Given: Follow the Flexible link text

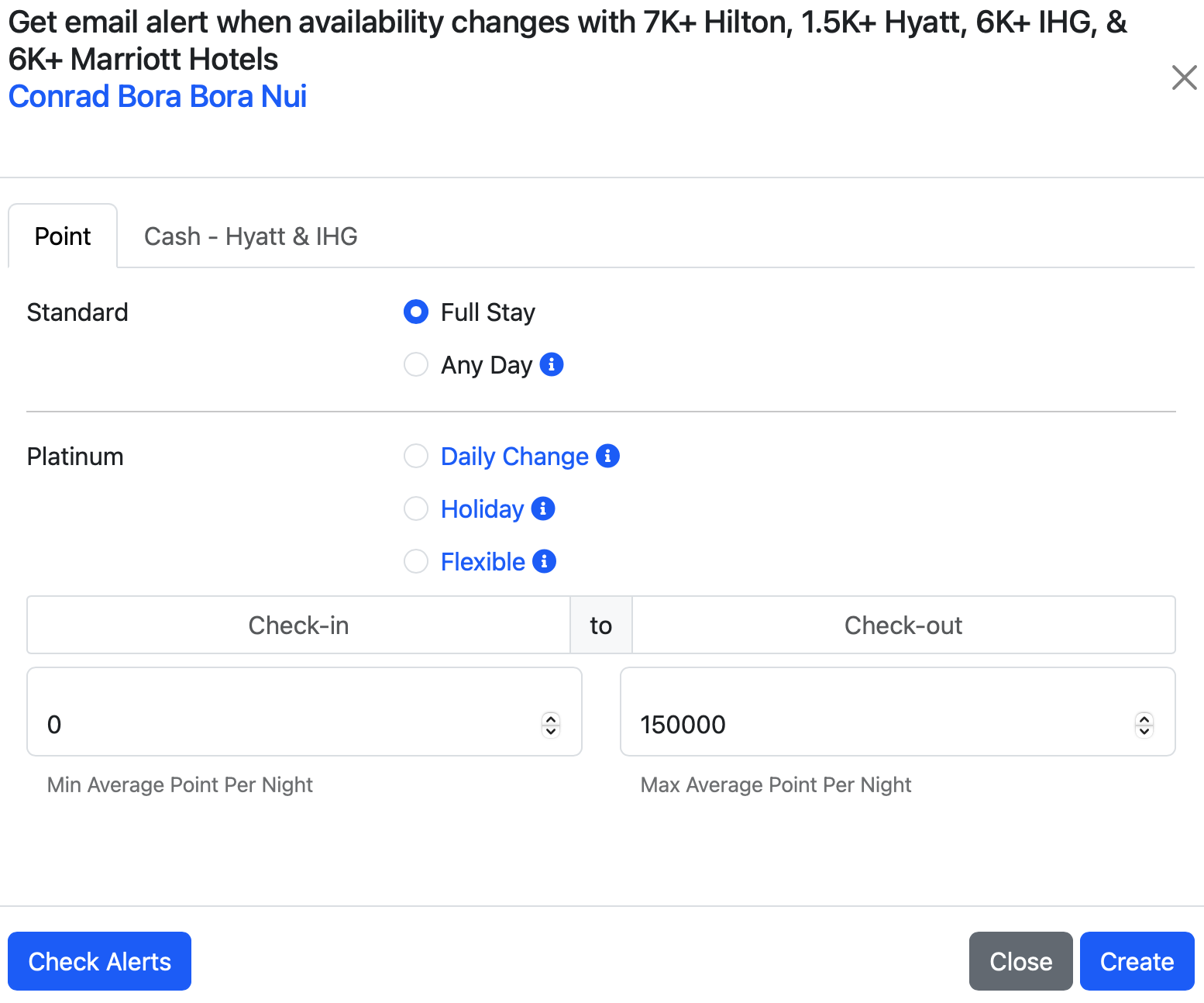Looking at the screenshot, I should click(483, 562).
